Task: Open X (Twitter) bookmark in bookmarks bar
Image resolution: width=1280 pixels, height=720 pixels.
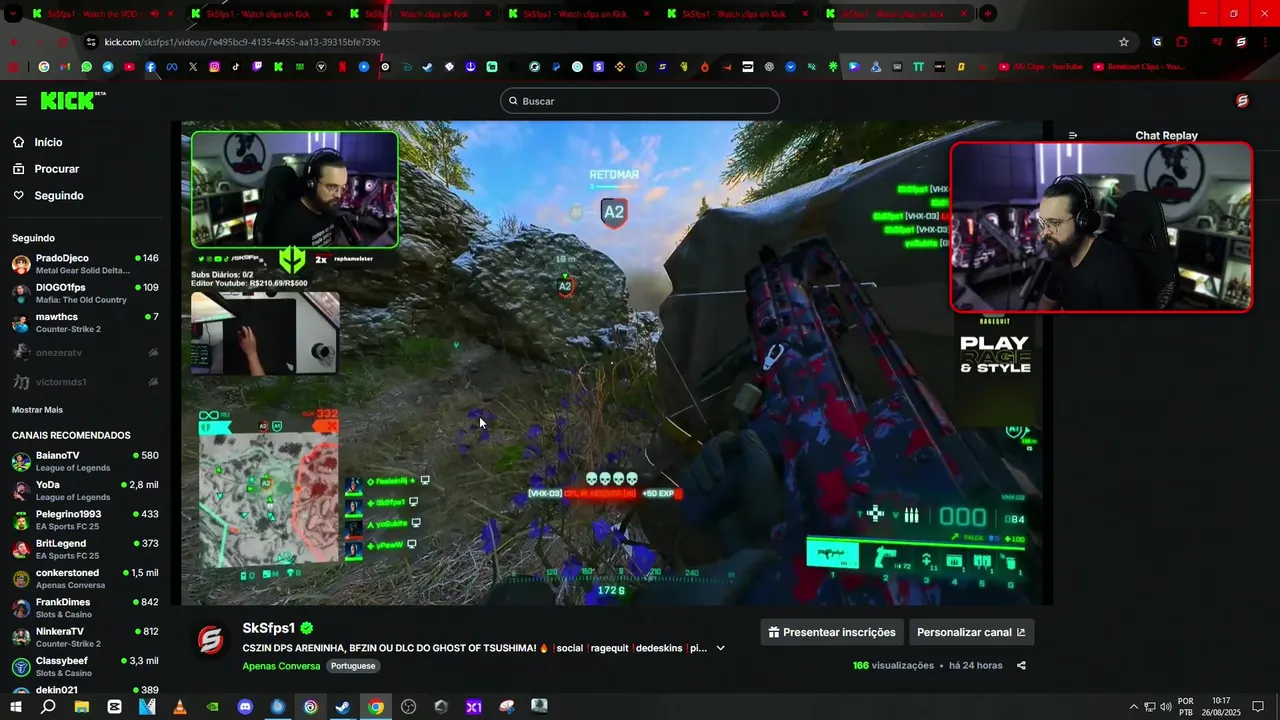Action: [x=193, y=67]
